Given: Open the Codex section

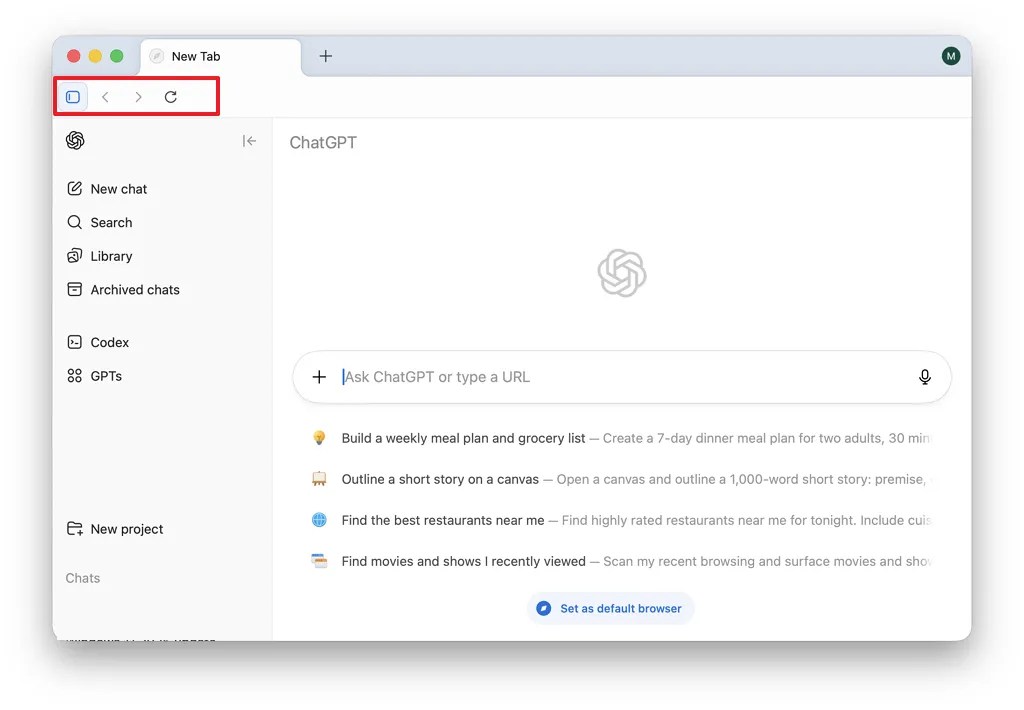Looking at the screenshot, I should pyautogui.click(x=107, y=342).
